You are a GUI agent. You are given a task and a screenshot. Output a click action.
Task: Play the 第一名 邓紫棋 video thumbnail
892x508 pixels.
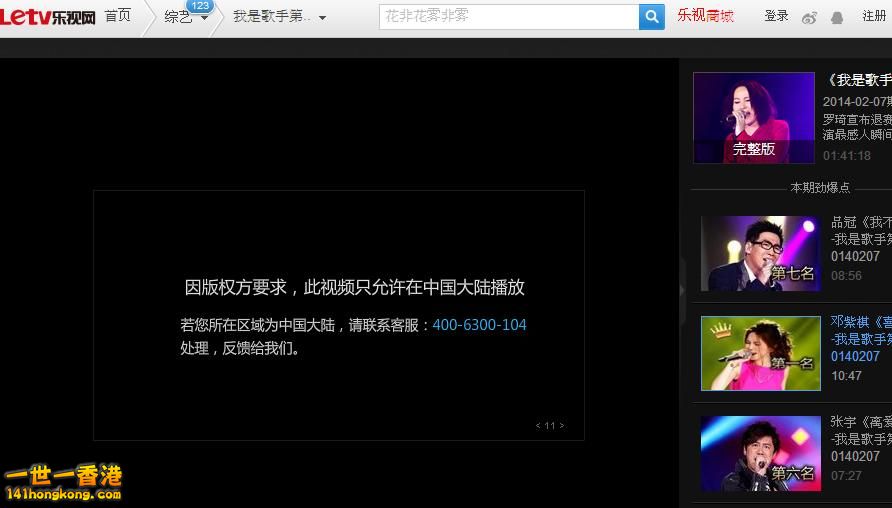pos(760,353)
